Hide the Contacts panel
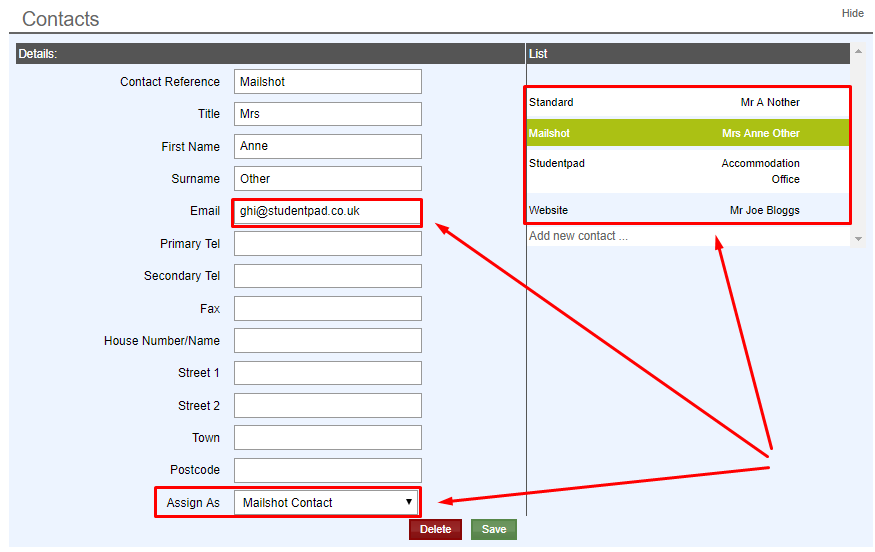 click(x=852, y=13)
